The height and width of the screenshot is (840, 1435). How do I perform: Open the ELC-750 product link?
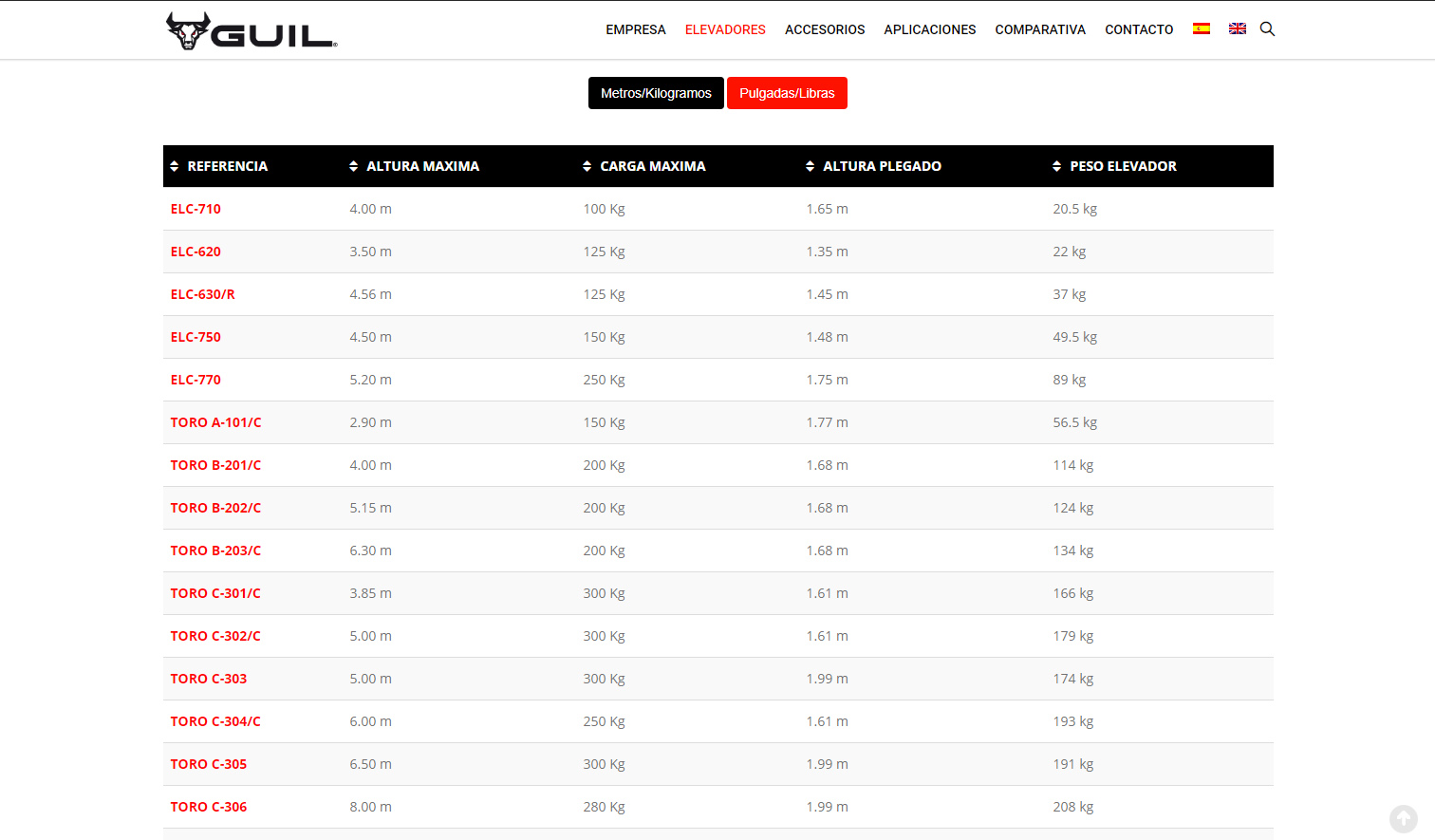click(x=196, y=337)
